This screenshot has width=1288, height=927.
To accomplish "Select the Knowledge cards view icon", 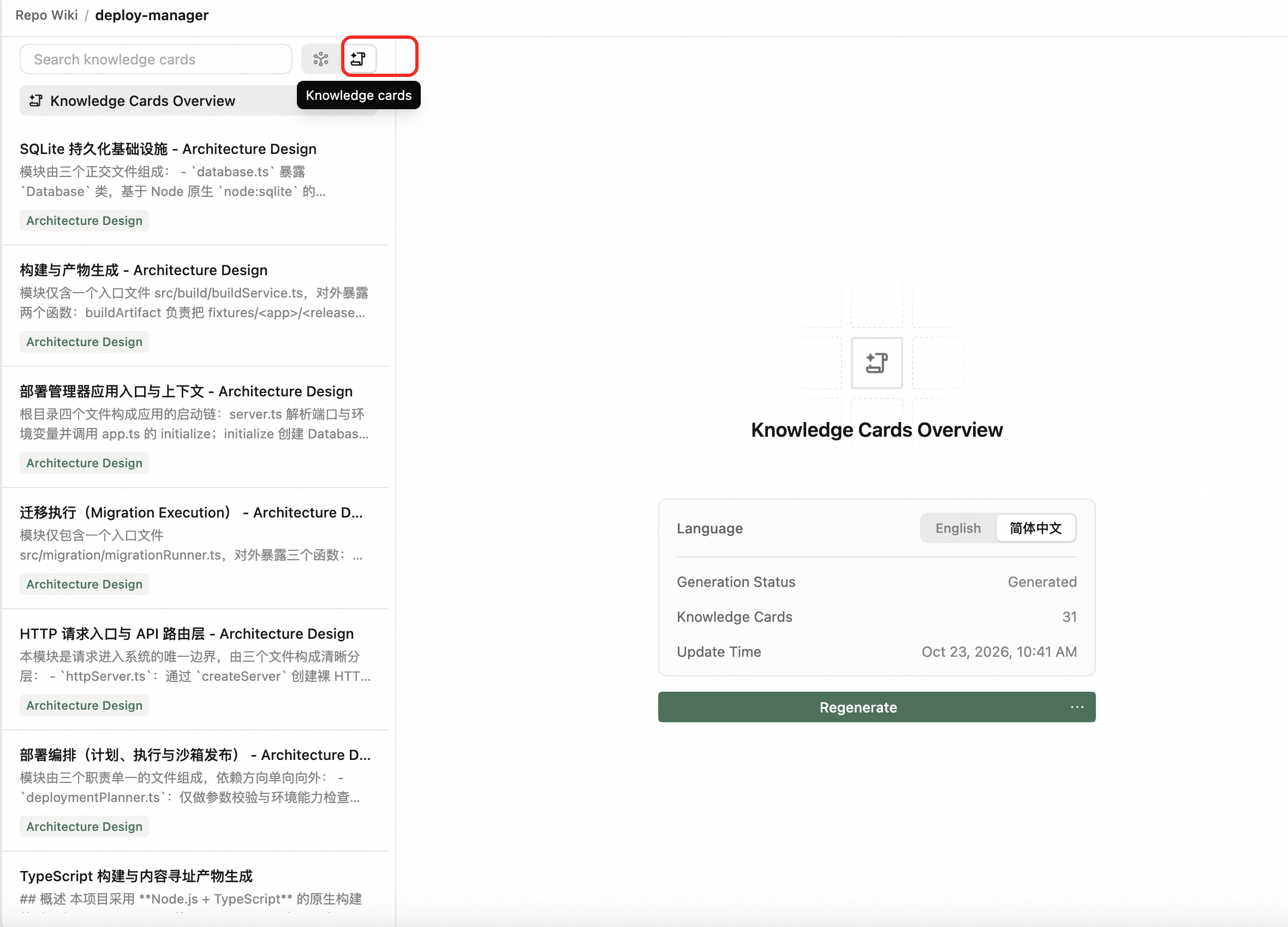I will click(x=359, y=59).
